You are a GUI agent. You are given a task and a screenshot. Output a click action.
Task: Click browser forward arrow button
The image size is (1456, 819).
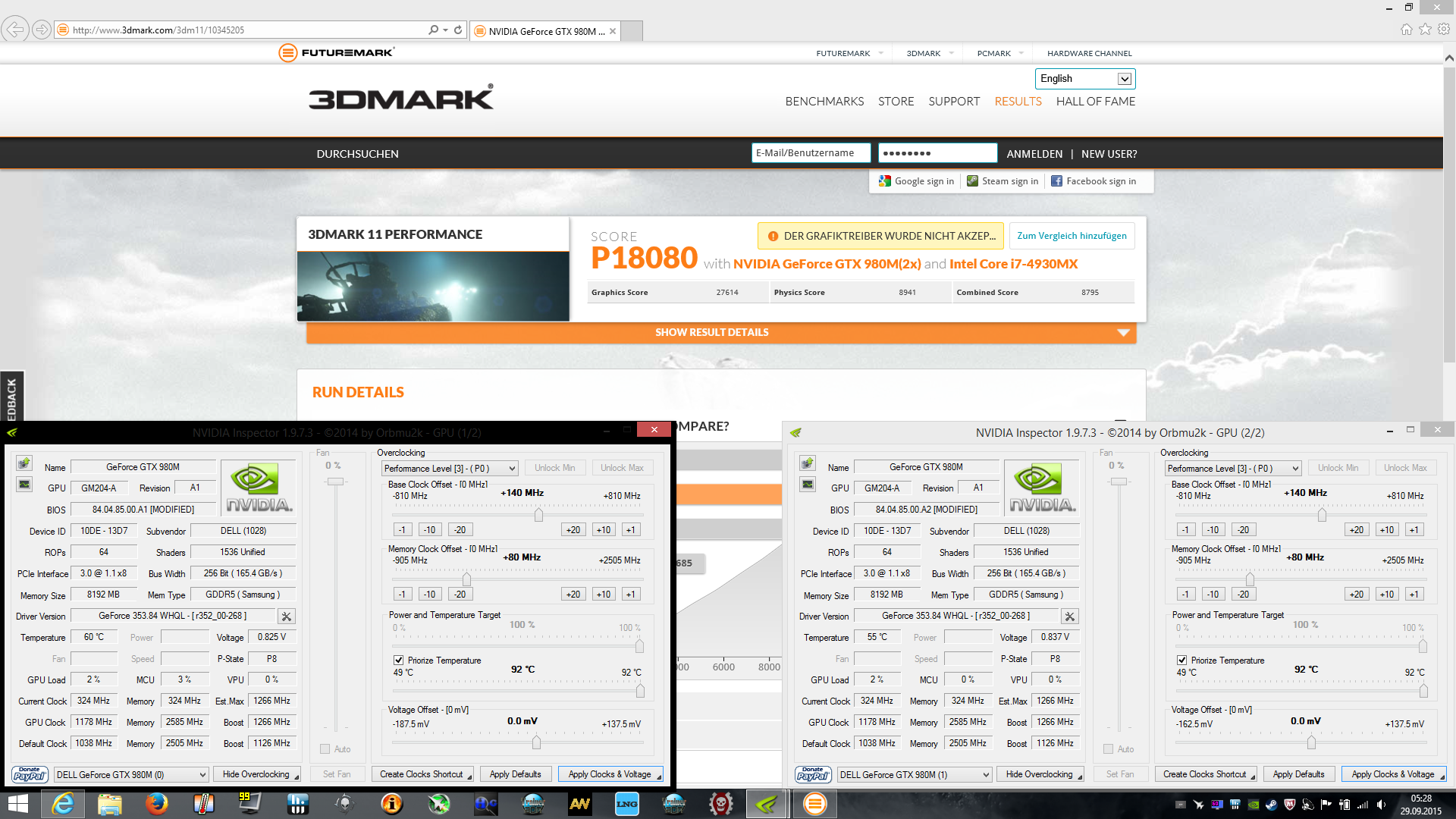[42, 30]
